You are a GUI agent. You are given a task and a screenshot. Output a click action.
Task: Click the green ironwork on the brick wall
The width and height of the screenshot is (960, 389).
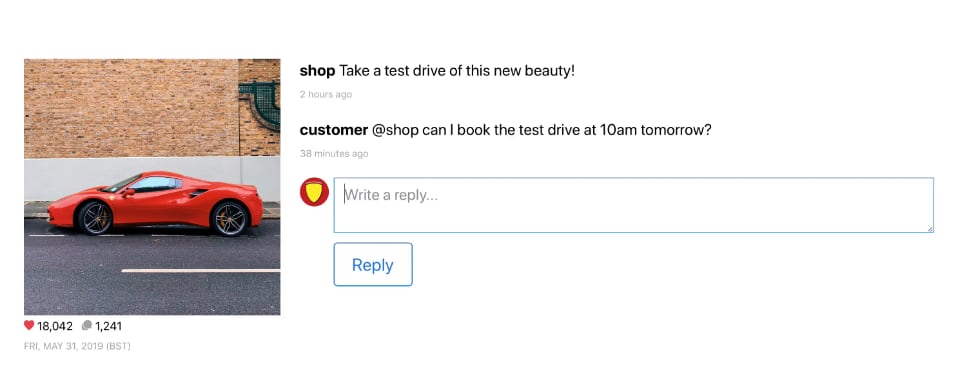tap(260, 103)
